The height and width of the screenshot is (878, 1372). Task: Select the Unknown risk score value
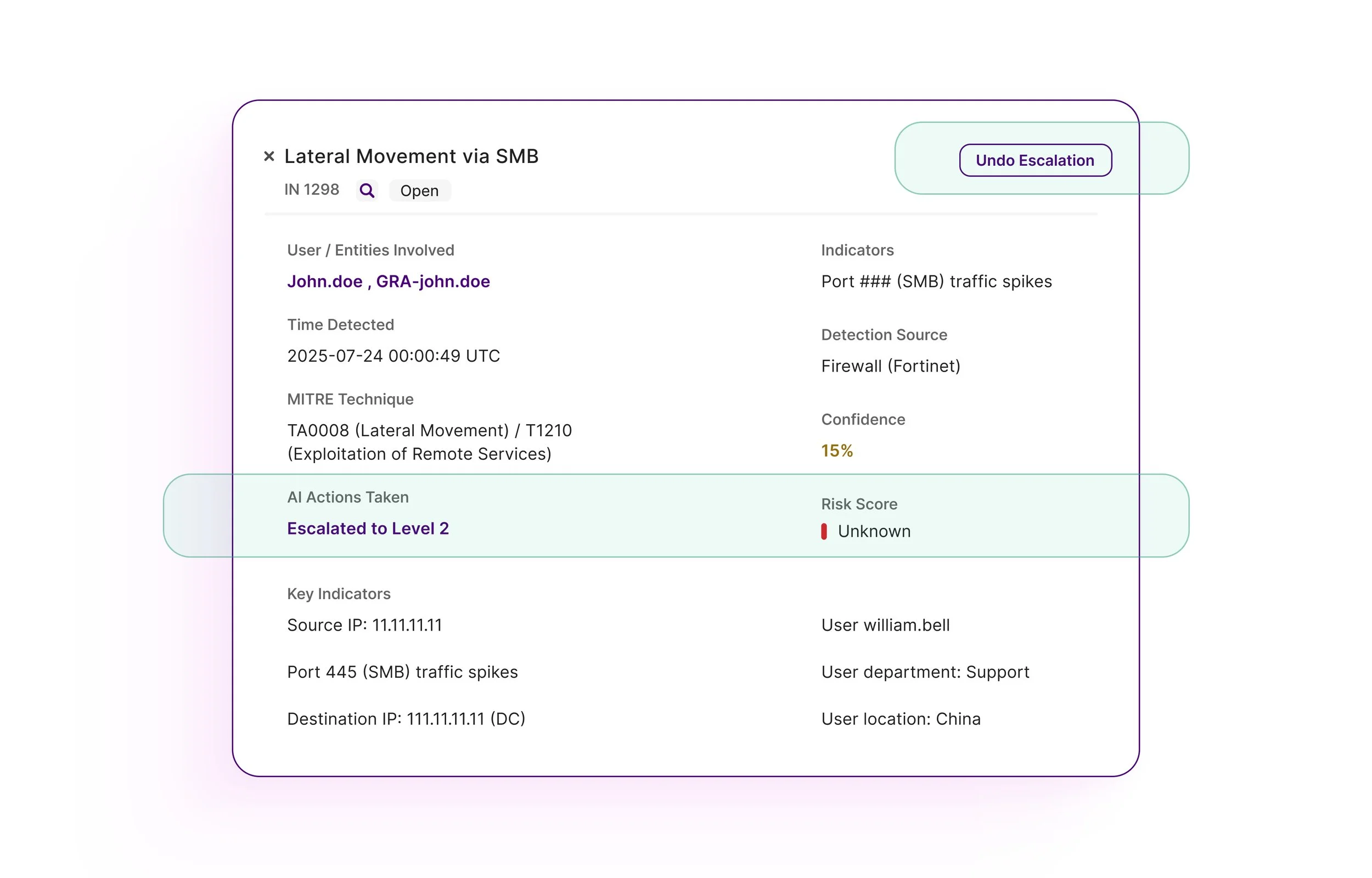point(874,531)
